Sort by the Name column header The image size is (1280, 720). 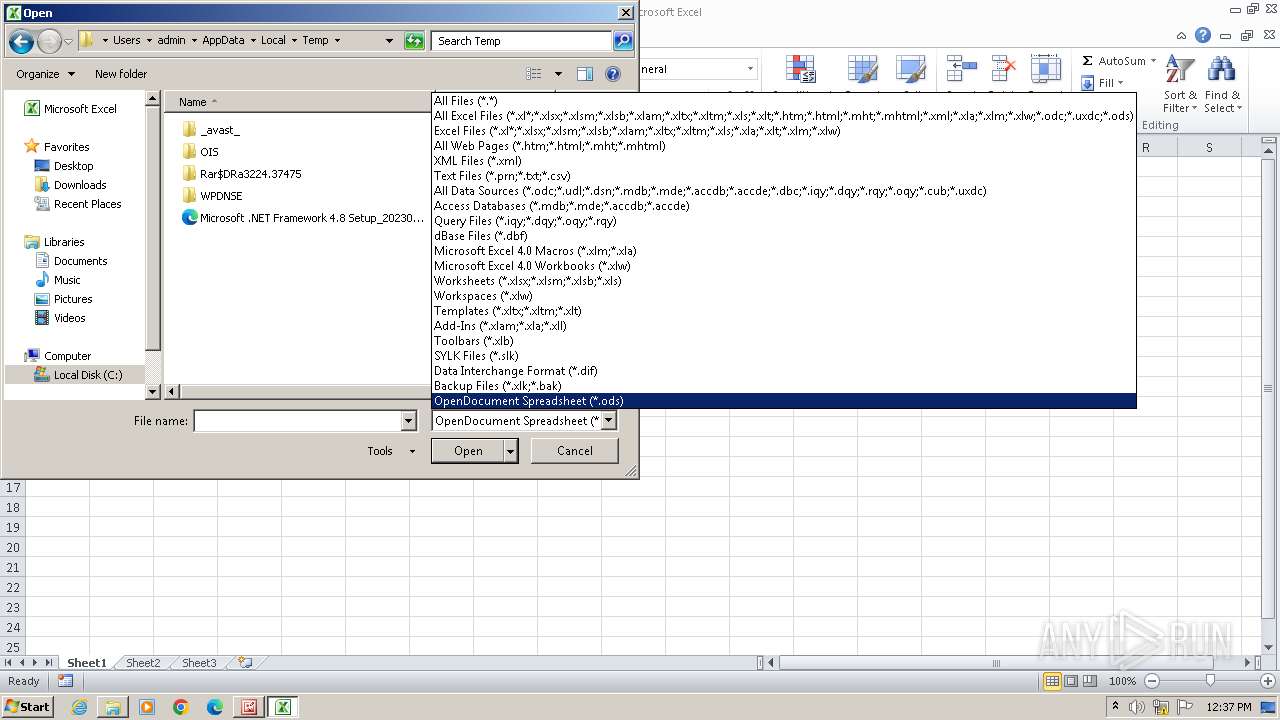tap(193, 102)
